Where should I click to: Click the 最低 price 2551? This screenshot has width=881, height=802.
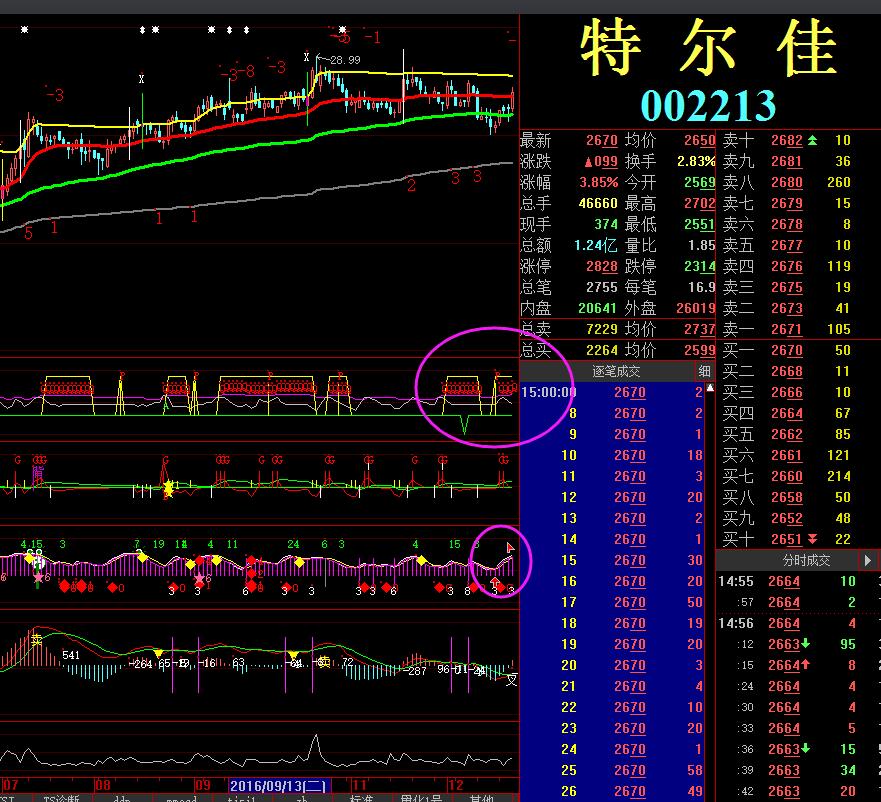coord(700,224)
